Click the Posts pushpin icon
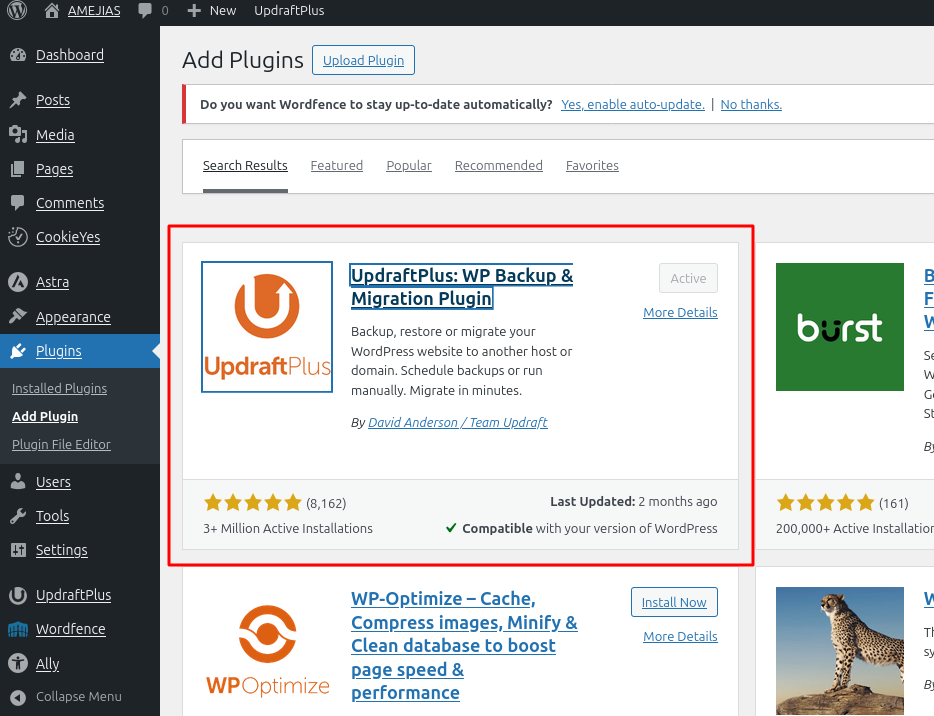Screen dimensions: 934x716 pyautogui.click(x=18, y=100)
